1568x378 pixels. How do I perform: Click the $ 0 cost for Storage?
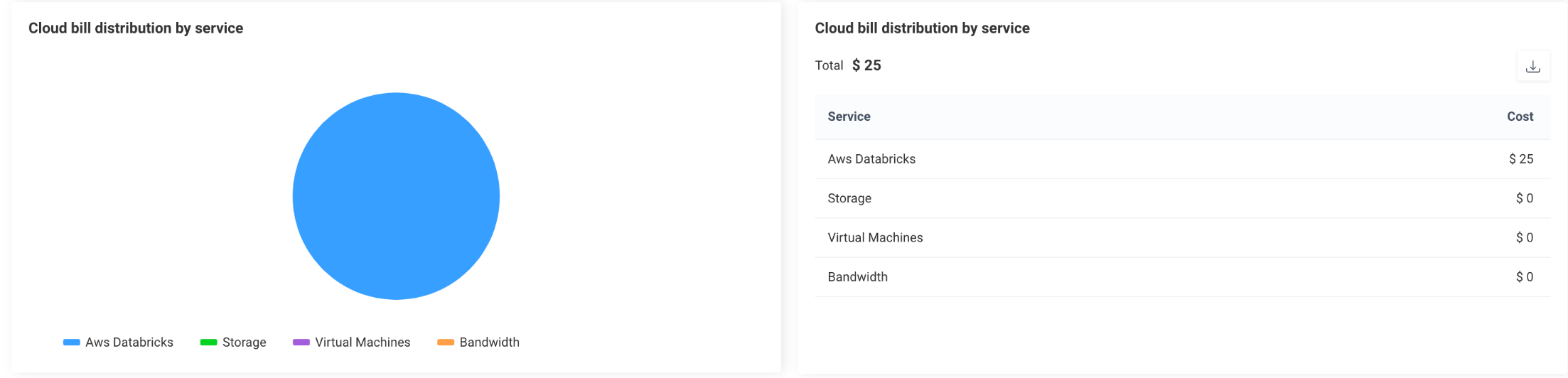coord(1524,198)
